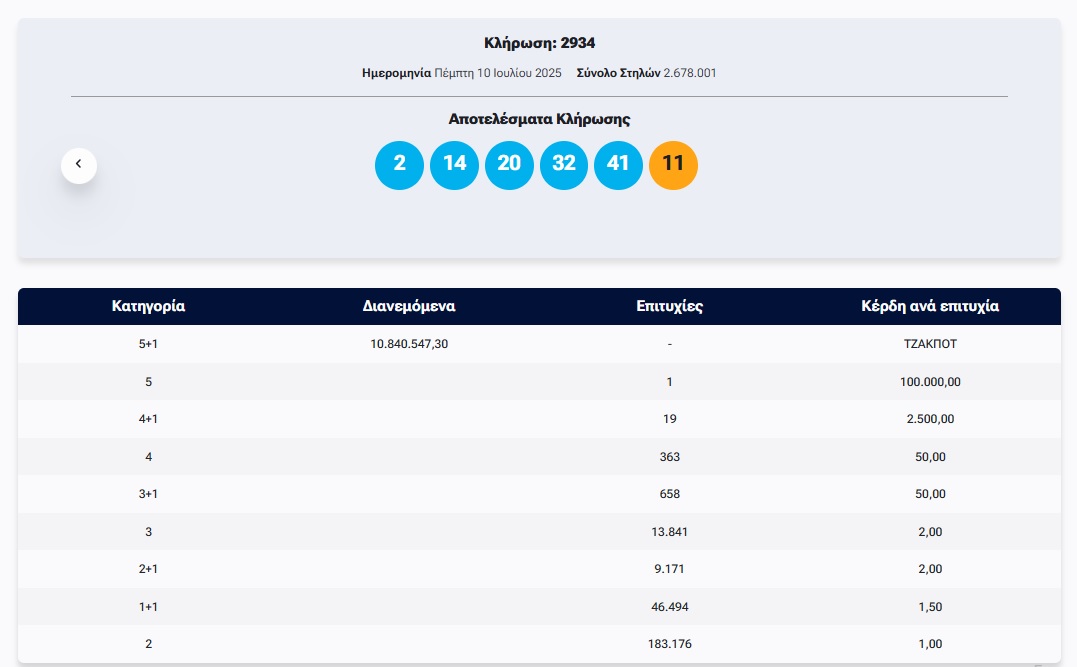Click the 13.841 winners count cell
Image resolution: width=1077 pixels, height=667 pixels.
[669, 532]
